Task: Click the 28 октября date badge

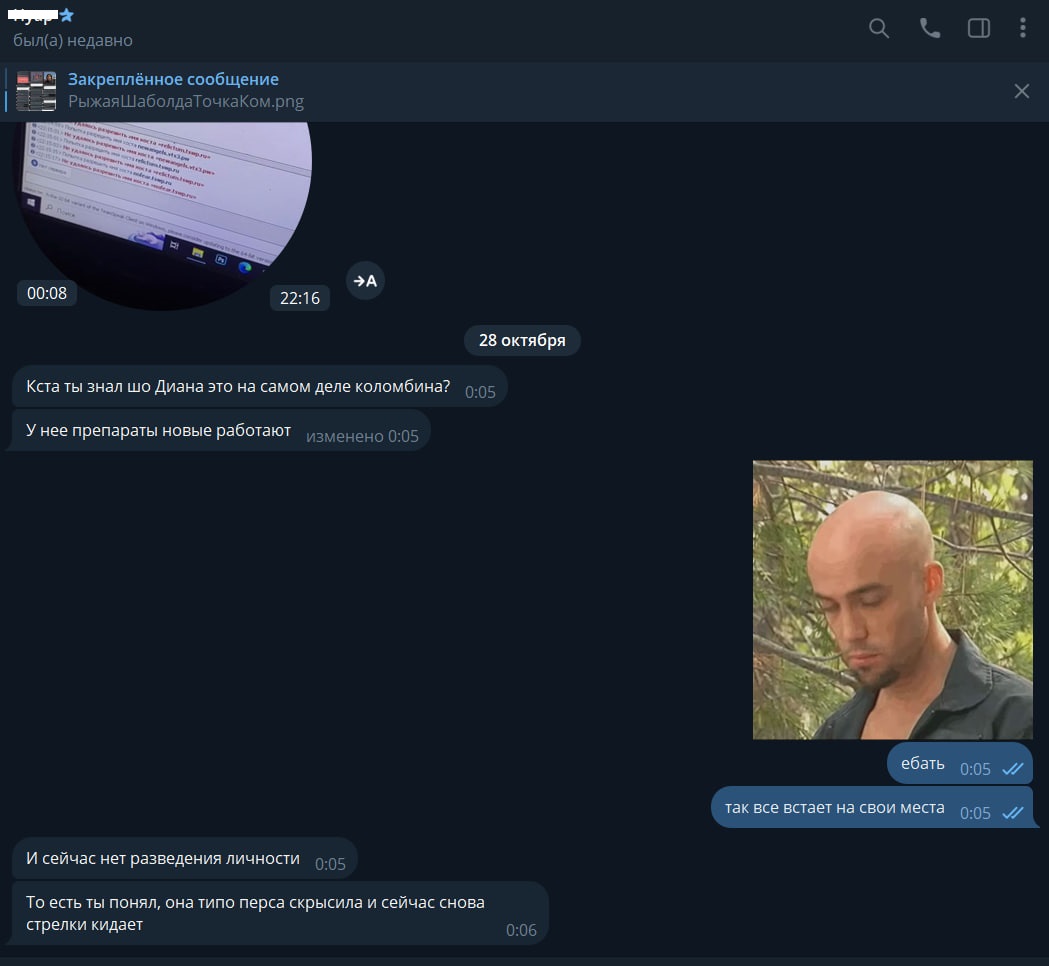Action: pos(522,340)
